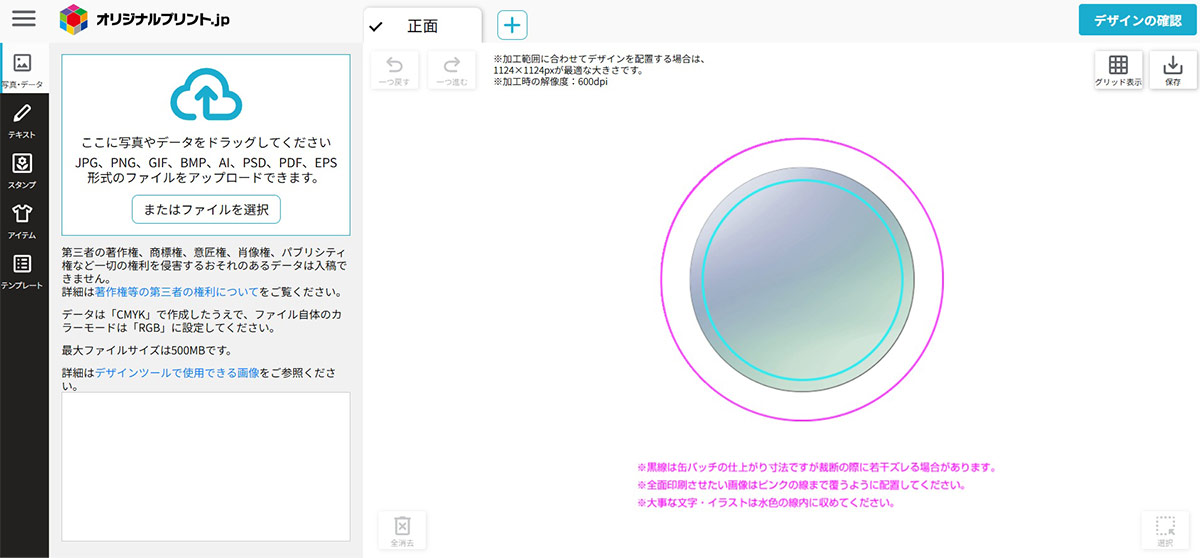Activate the 選択 selection tool
Image resolution: width=1200 pixels, height=558 pixels.
click(x=1165, y=530)
